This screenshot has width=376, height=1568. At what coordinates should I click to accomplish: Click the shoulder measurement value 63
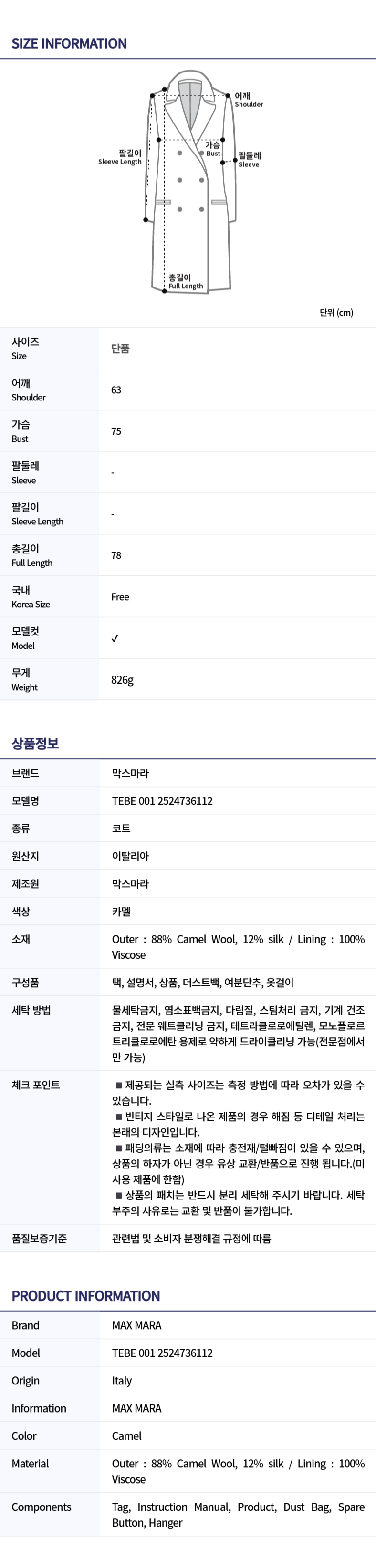point(116,389)
